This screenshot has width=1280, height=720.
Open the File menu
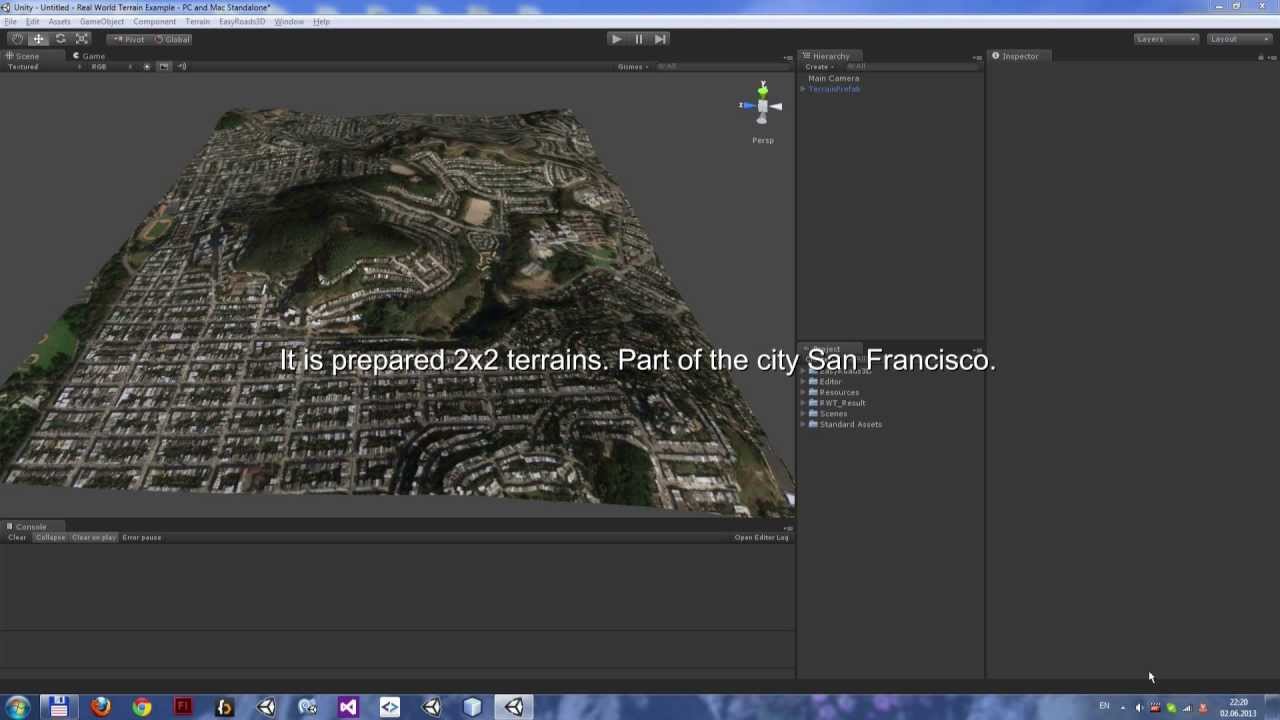(x=11, y=22)
